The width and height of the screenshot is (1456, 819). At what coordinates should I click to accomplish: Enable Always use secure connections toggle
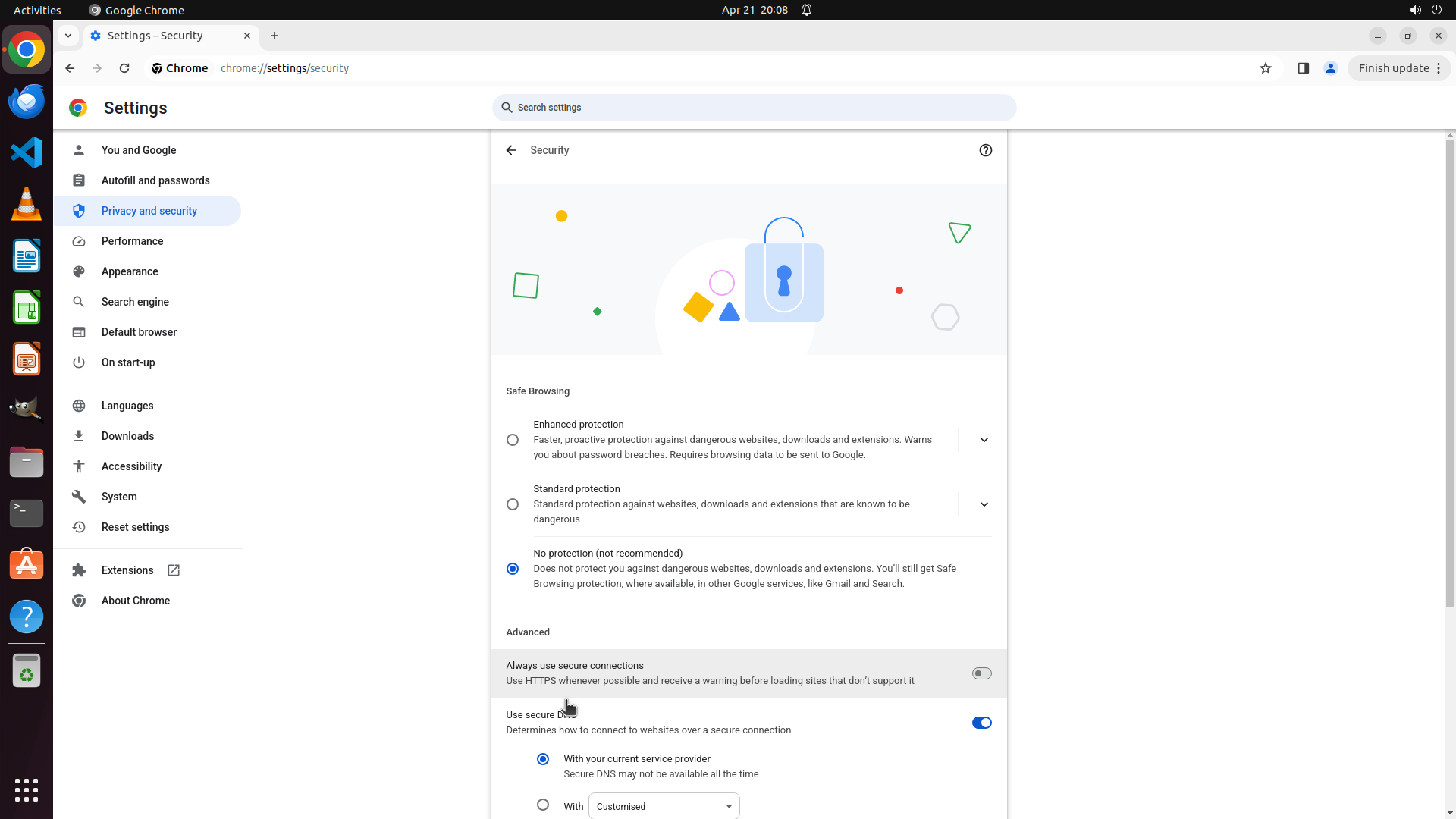coord(981,673)
